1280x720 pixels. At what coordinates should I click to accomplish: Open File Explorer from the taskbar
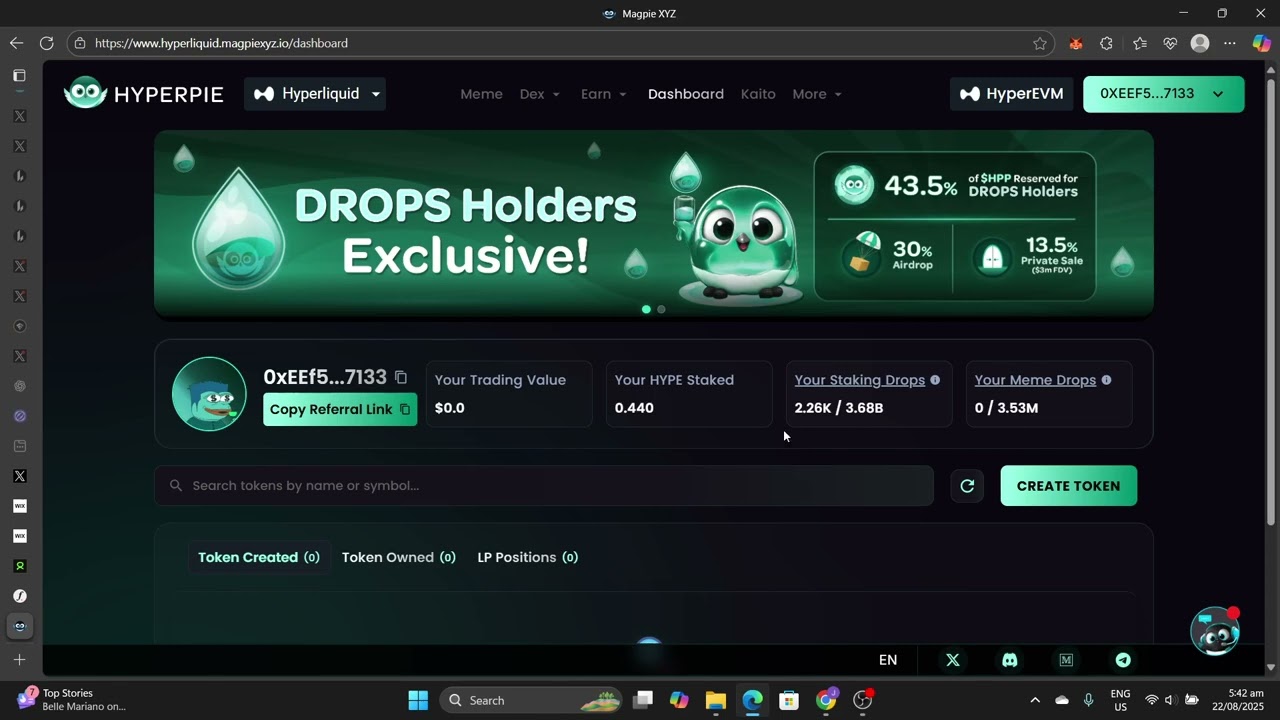(x=715, y=700)
